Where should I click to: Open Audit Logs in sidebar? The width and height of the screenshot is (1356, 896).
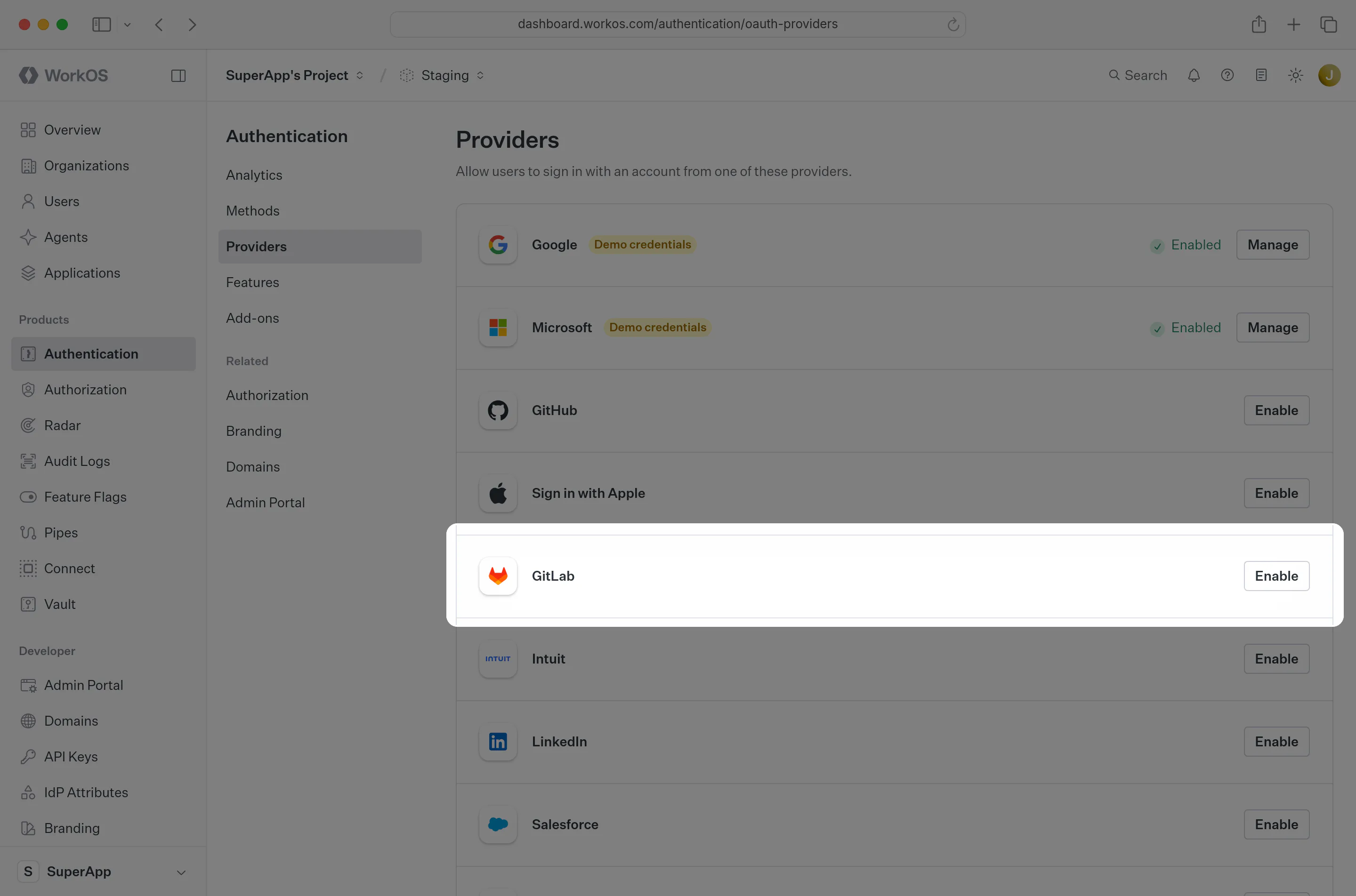coord(104,461)
